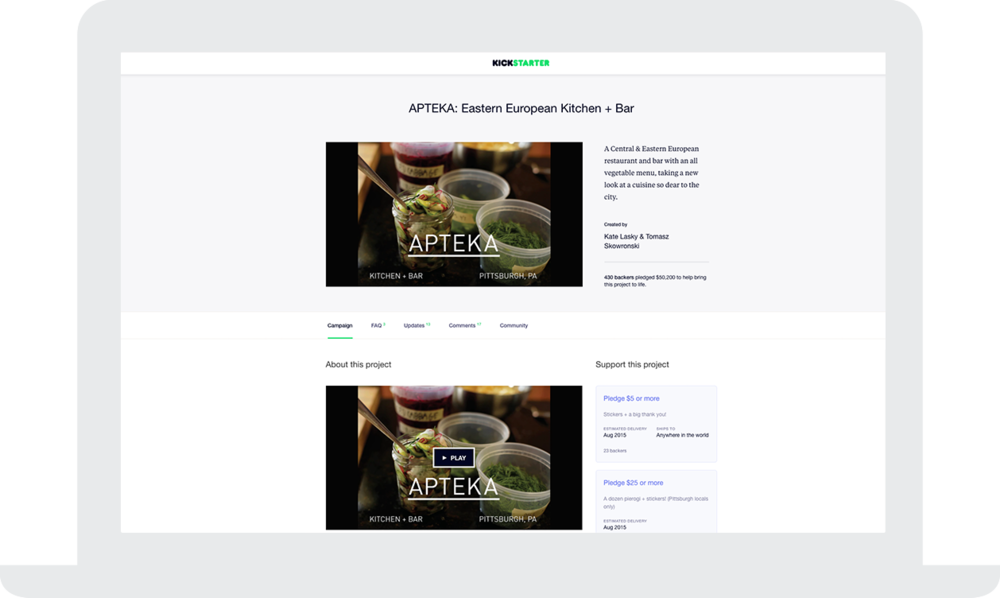Screen dimensions: 1000x598
Task: Click the 23 backers count
Action: point(615,451)
